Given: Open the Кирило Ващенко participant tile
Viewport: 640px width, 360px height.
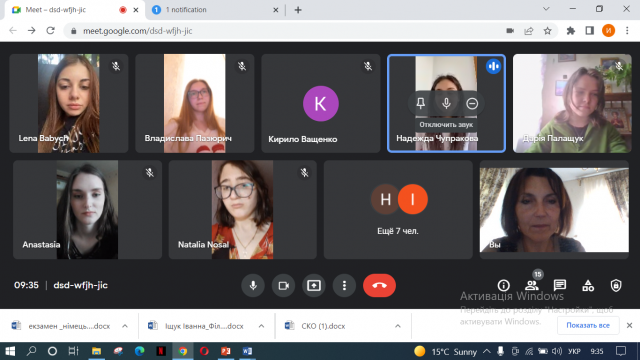Looking at the screenshot, I should click(x=321, y=103).
